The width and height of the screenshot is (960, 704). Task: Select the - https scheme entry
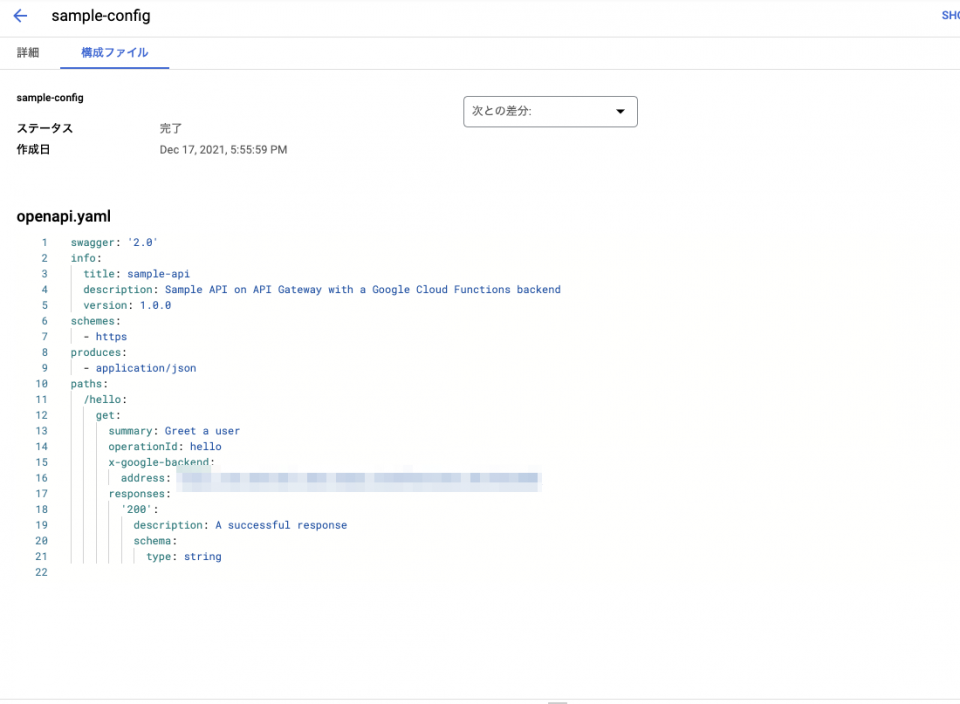111,336
